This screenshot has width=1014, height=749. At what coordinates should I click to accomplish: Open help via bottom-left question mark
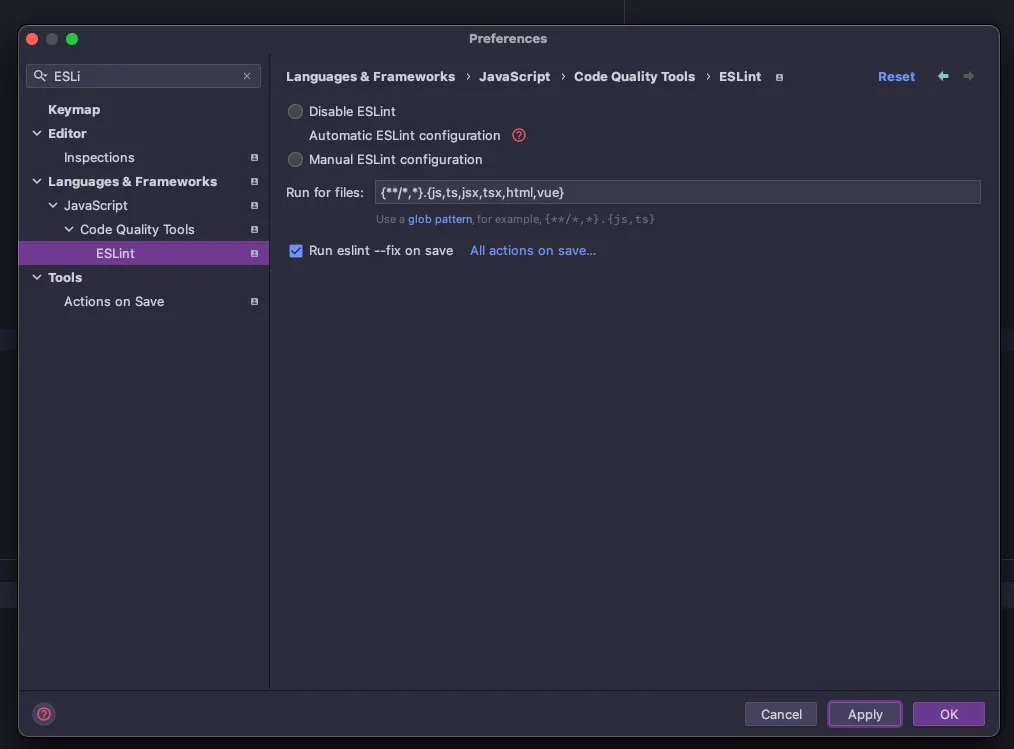pyautogui.click(x=44, y=714)
